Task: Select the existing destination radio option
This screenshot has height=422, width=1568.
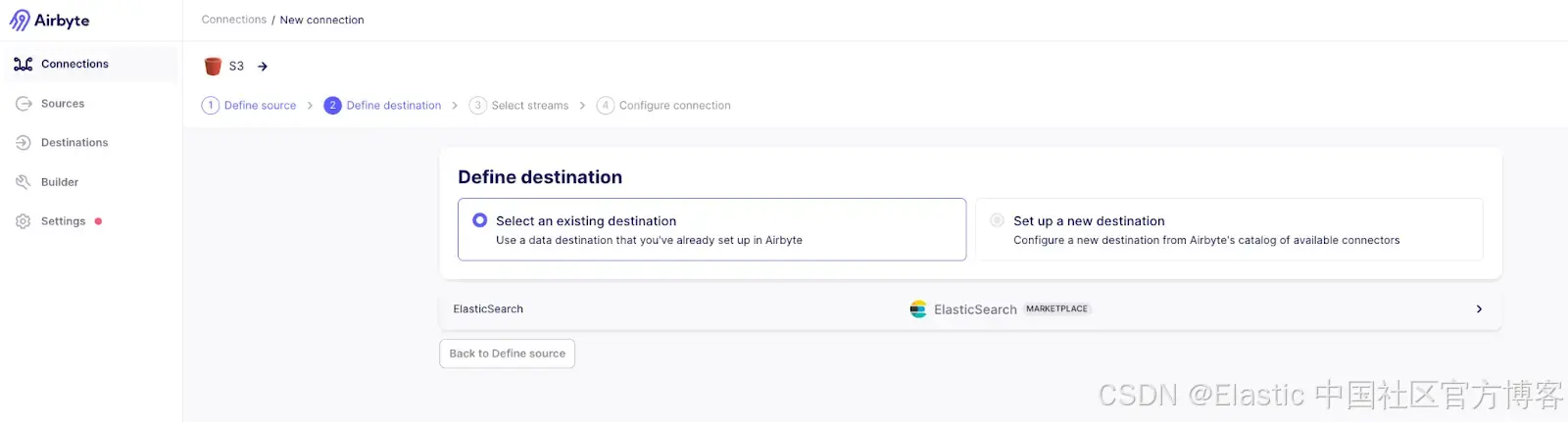Action: pos(479,220)
